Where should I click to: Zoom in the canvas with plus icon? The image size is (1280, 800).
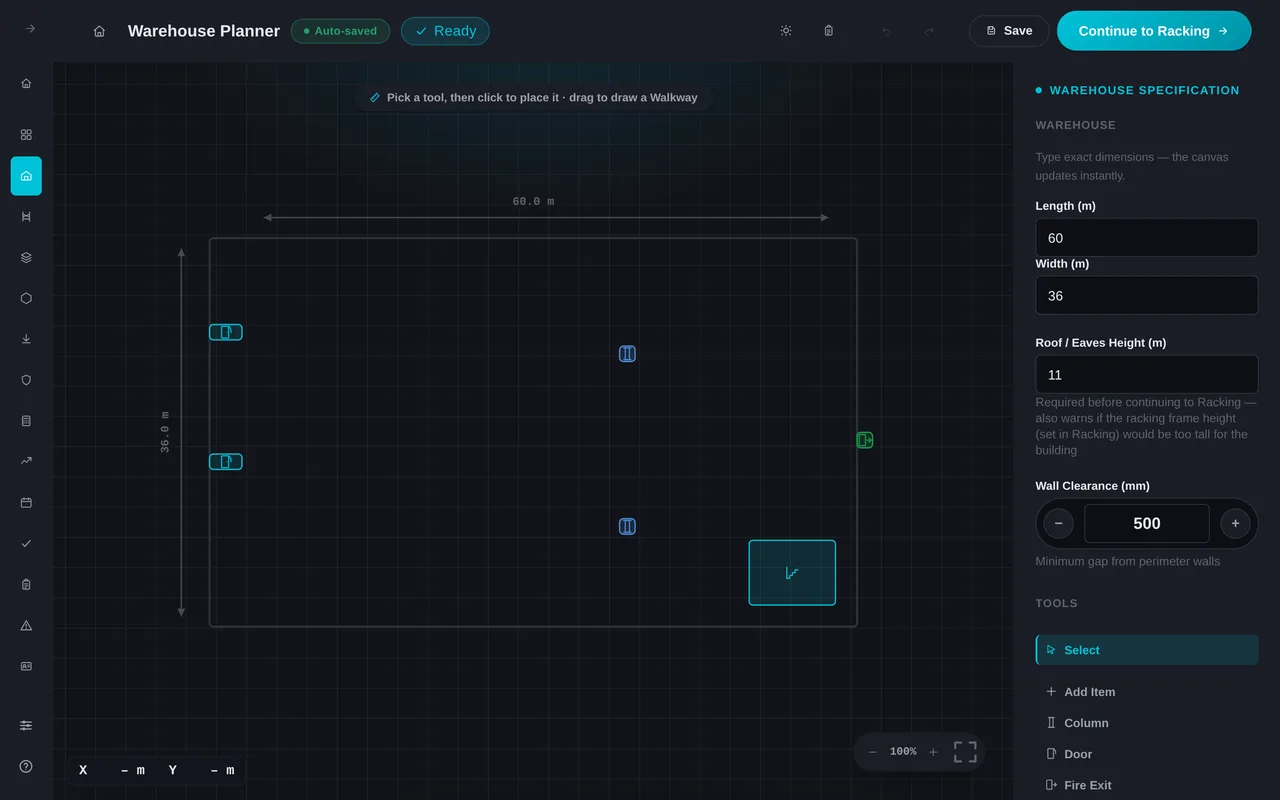[933, 752]
